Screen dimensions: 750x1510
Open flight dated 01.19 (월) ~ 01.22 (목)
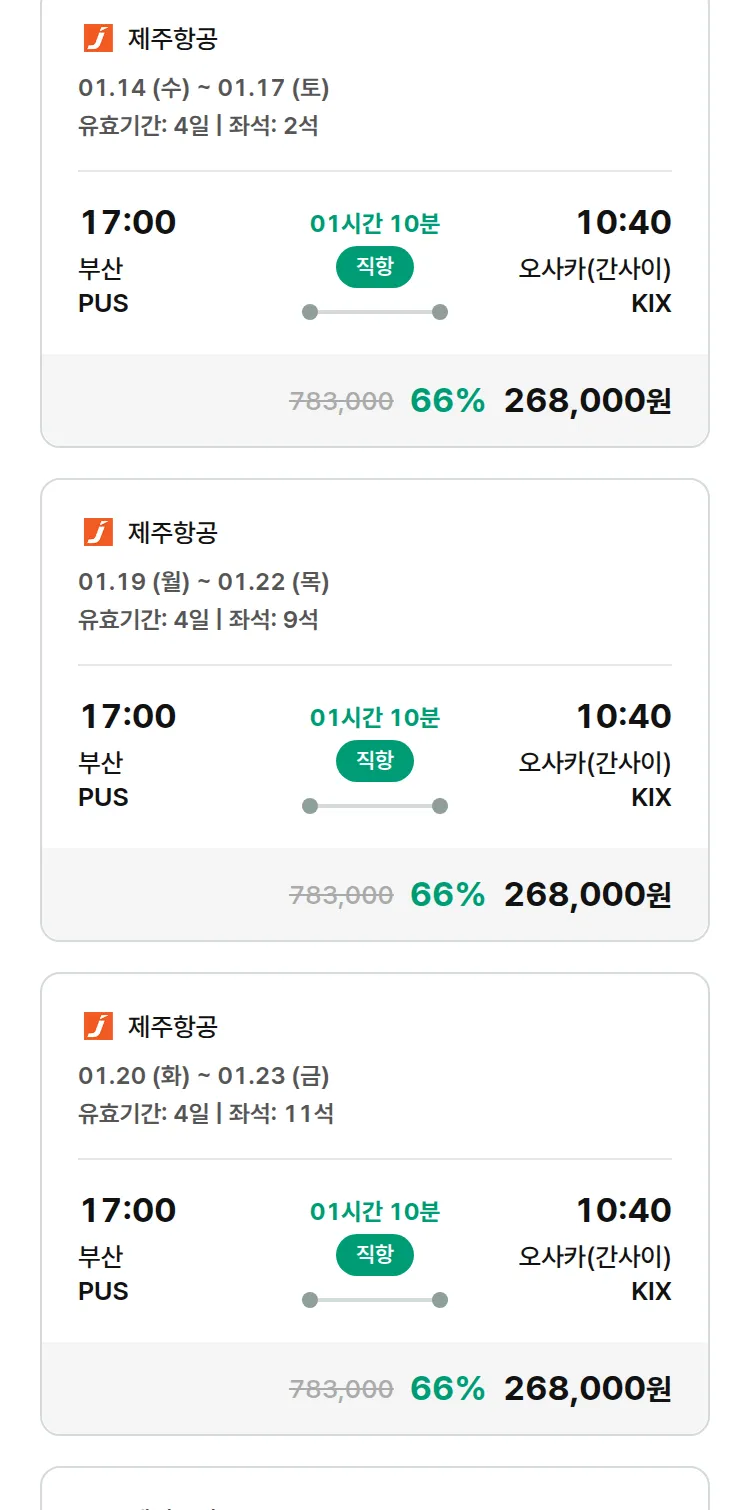point(204,582)
